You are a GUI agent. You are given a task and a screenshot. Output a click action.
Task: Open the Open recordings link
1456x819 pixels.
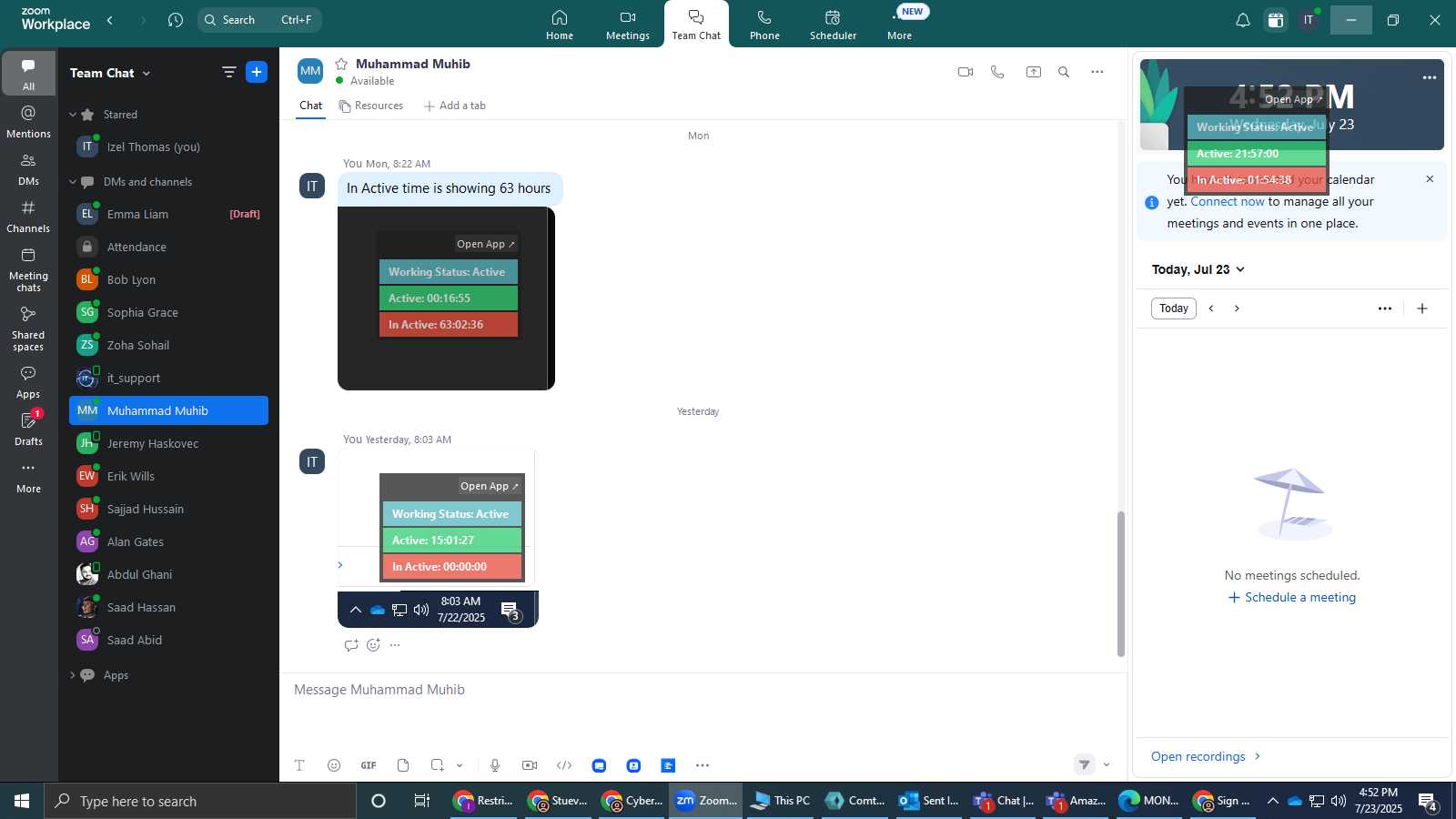pos(1206,756)
